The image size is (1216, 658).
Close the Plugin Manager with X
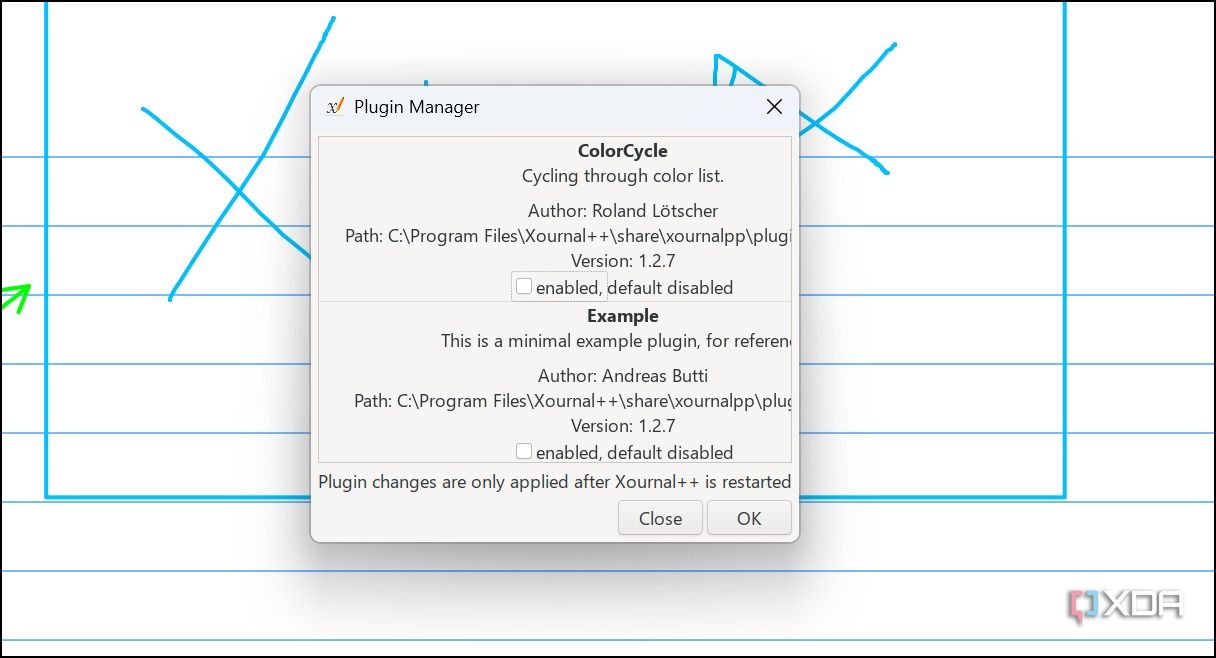coord(773,107)
